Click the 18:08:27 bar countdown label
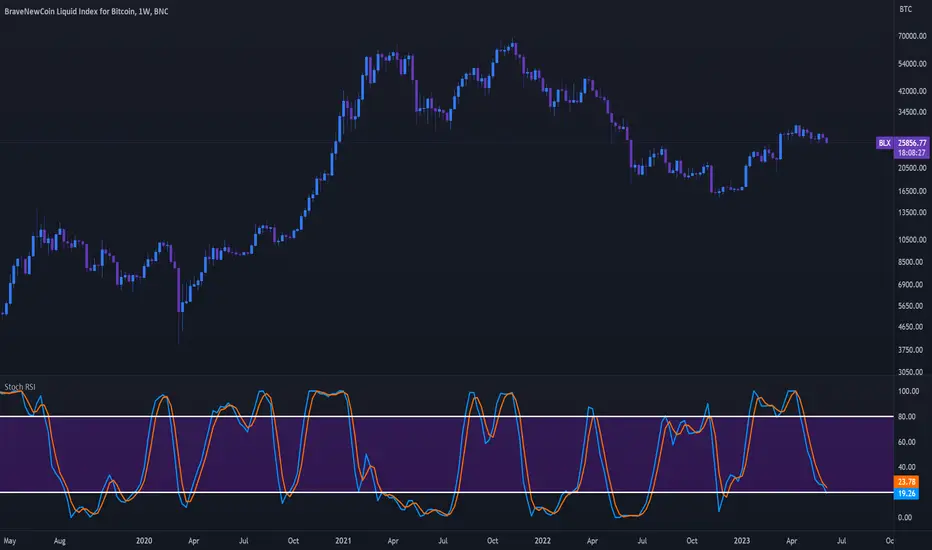The width and height of the screenshot is (932, 550). pos(911,153)
